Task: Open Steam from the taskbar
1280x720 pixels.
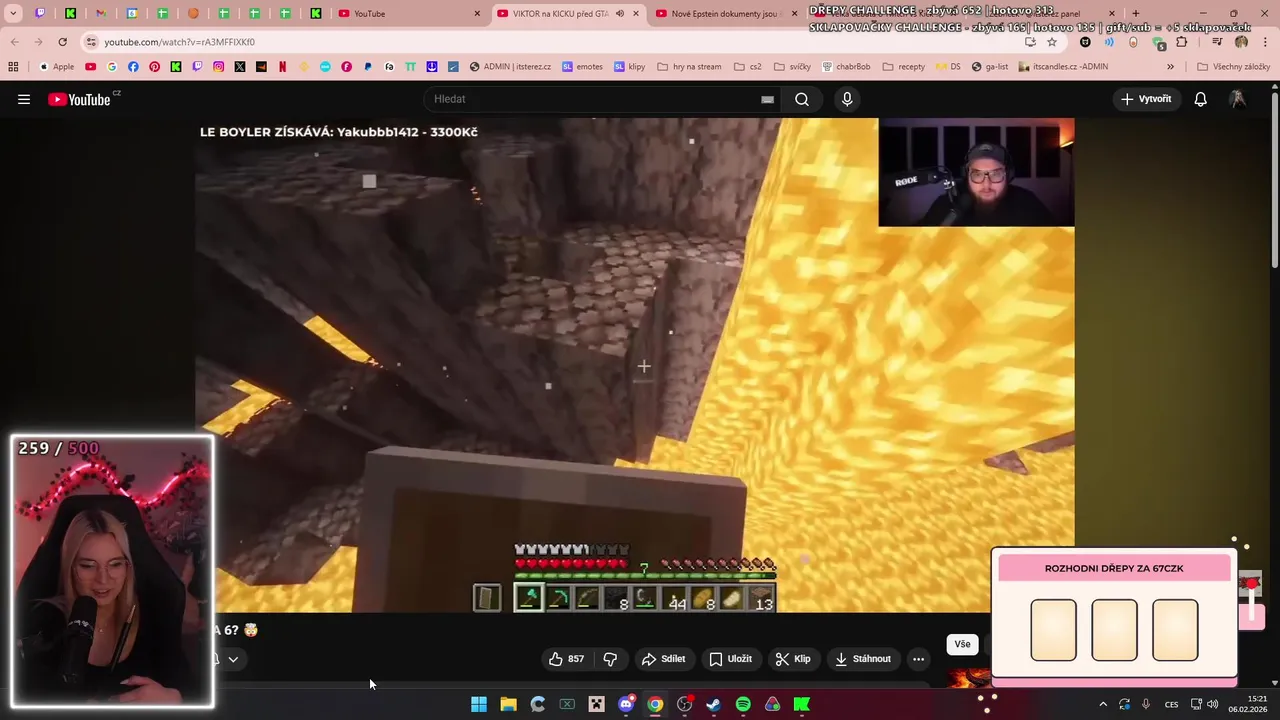Action: [713, 705]
